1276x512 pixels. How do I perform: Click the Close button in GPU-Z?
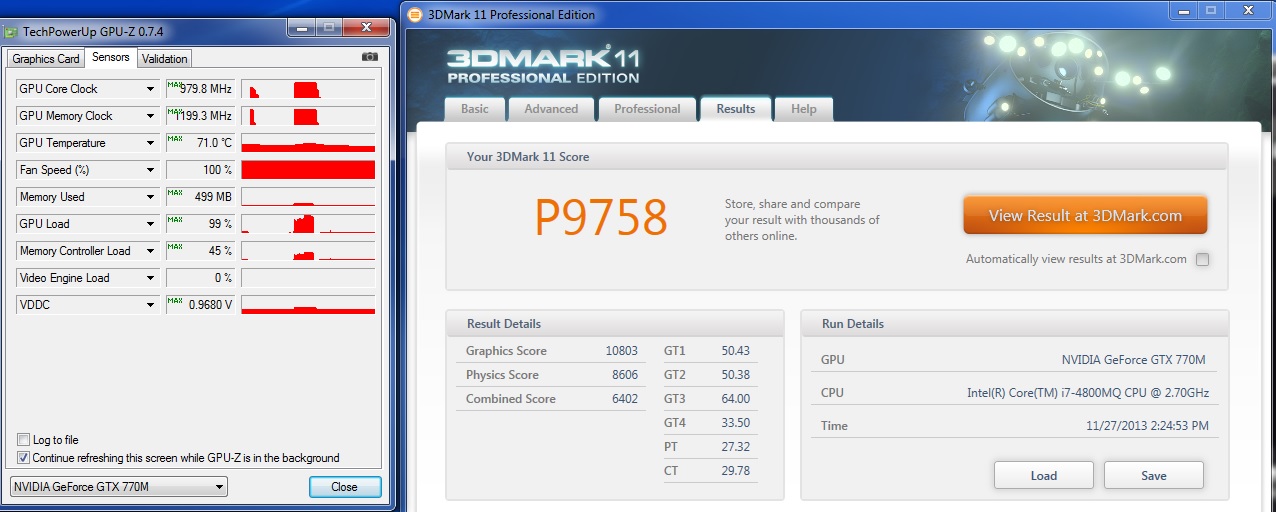click(x=345, y=487)
